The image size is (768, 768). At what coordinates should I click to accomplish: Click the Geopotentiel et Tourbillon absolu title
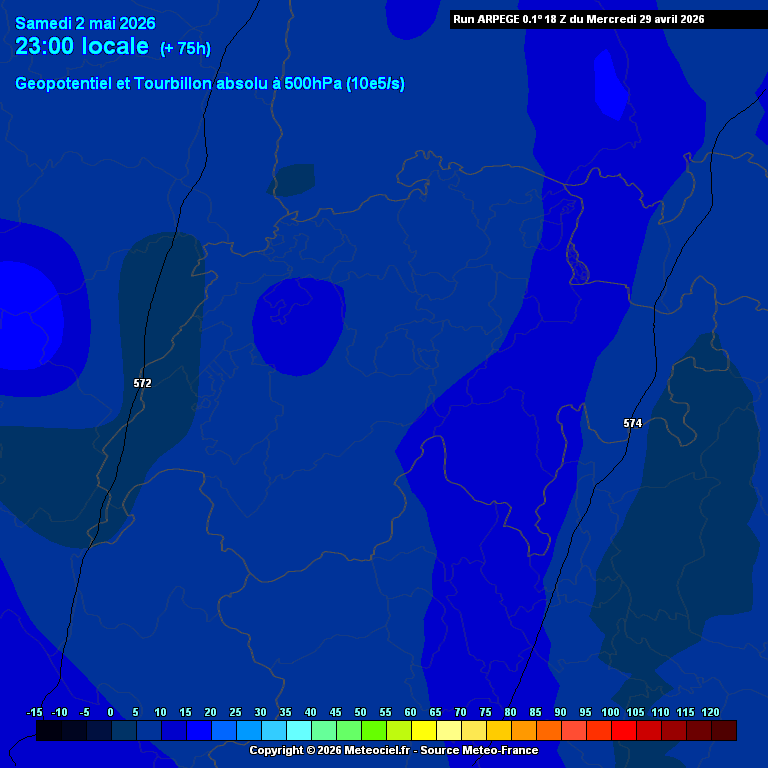(x=210, y=84)
